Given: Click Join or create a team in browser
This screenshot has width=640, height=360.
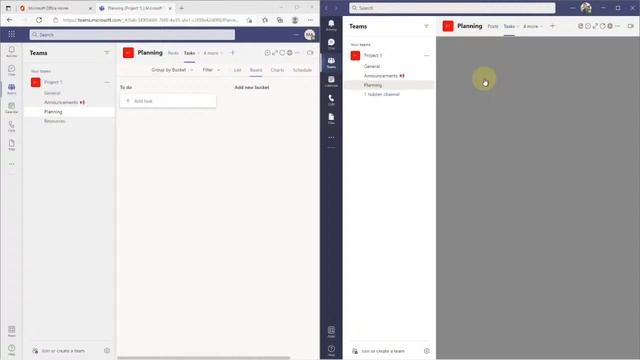Looking at the screenshot, I should coord(58,351).
